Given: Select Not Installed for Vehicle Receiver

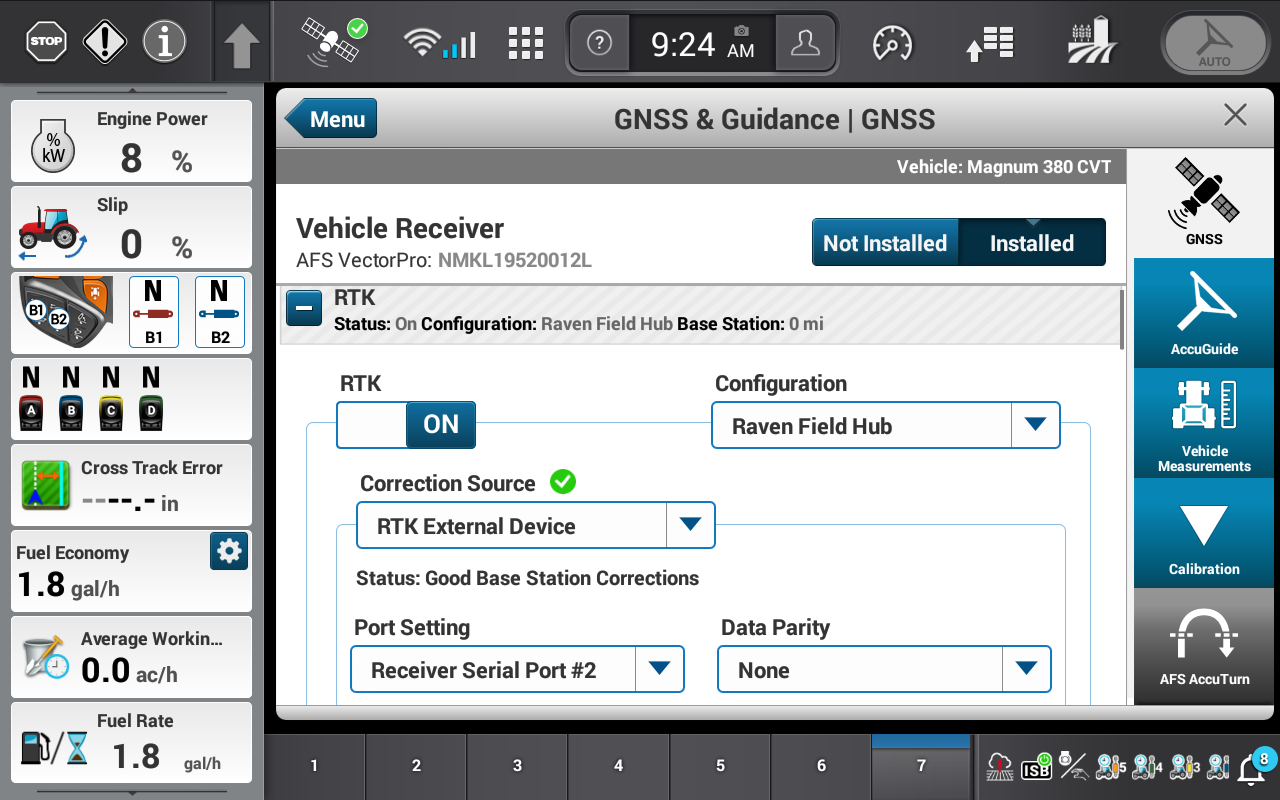Looking at the screenshot, I should 885,243.
